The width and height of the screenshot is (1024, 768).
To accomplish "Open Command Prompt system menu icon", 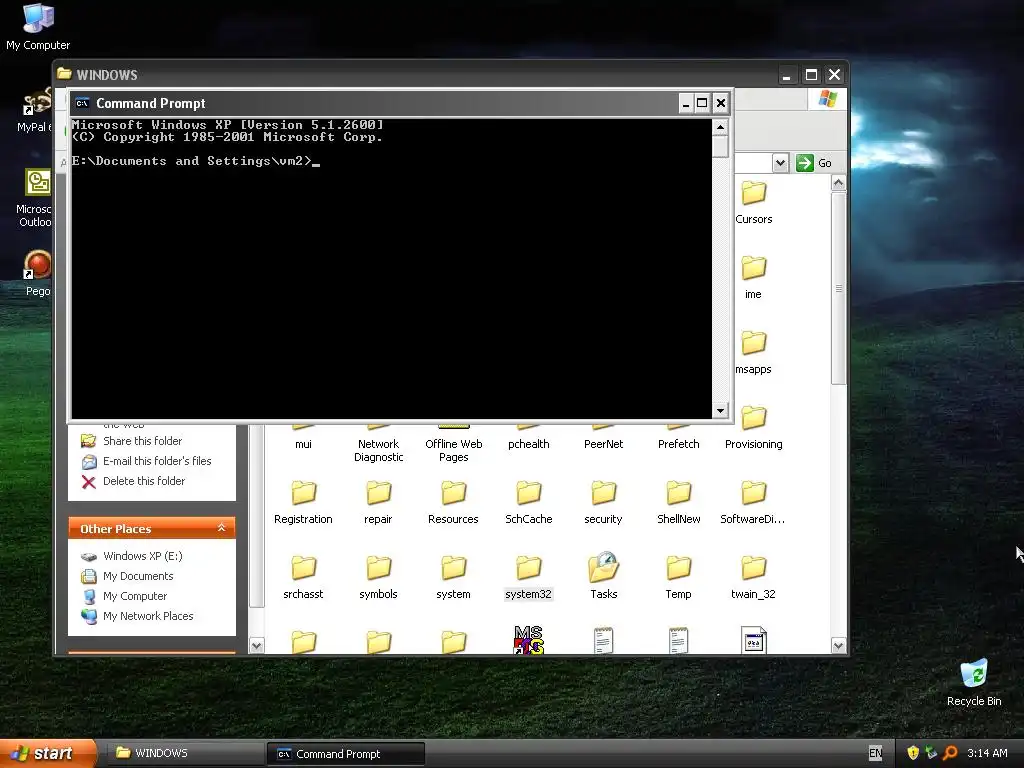I will pos(82,103).
